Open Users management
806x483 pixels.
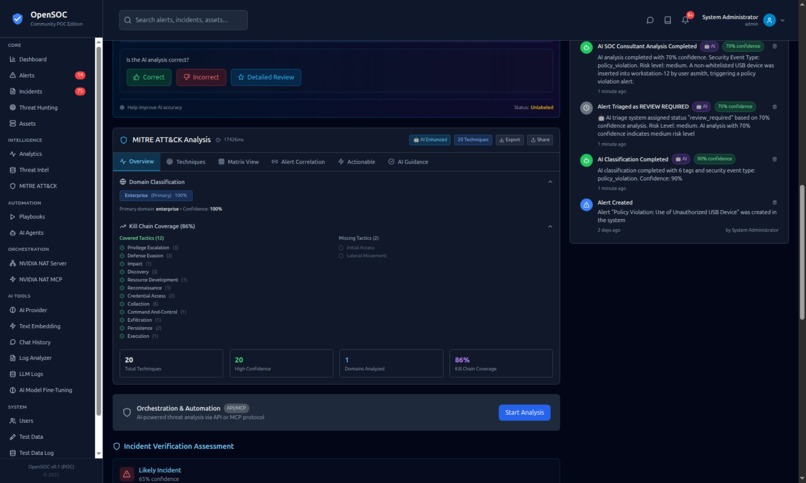[26, 420]
